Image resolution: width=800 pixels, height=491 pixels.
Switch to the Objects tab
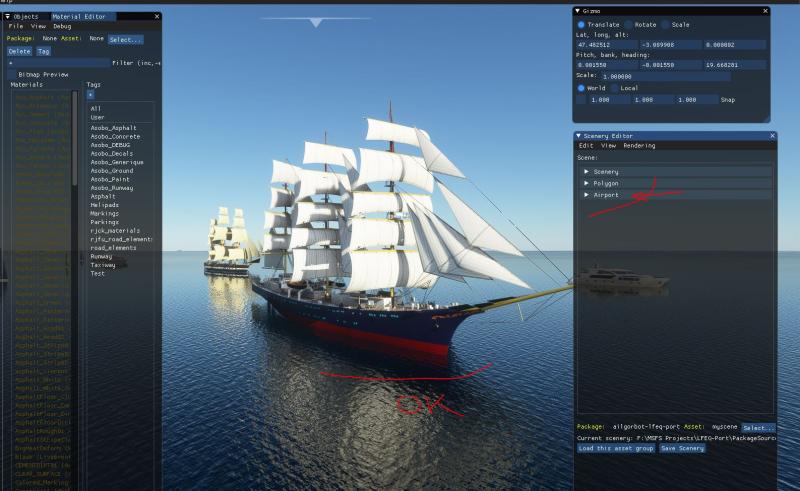click(x=26, y=16)
